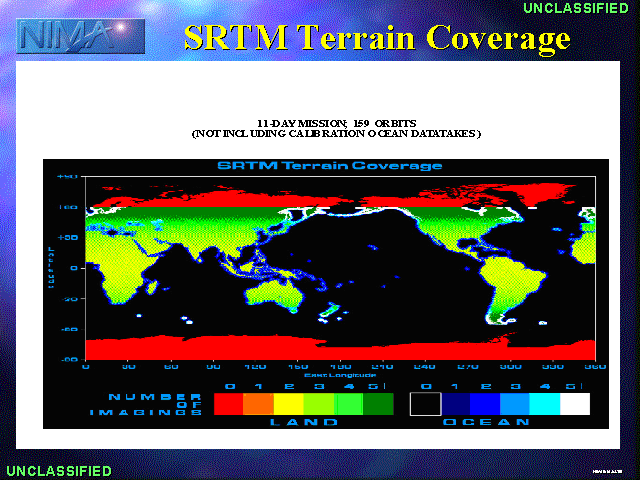Screen dimensions: 640x480
Task: Click the yellow slide title SRTM Terrain Coverage
Action: tap(376, 38)
